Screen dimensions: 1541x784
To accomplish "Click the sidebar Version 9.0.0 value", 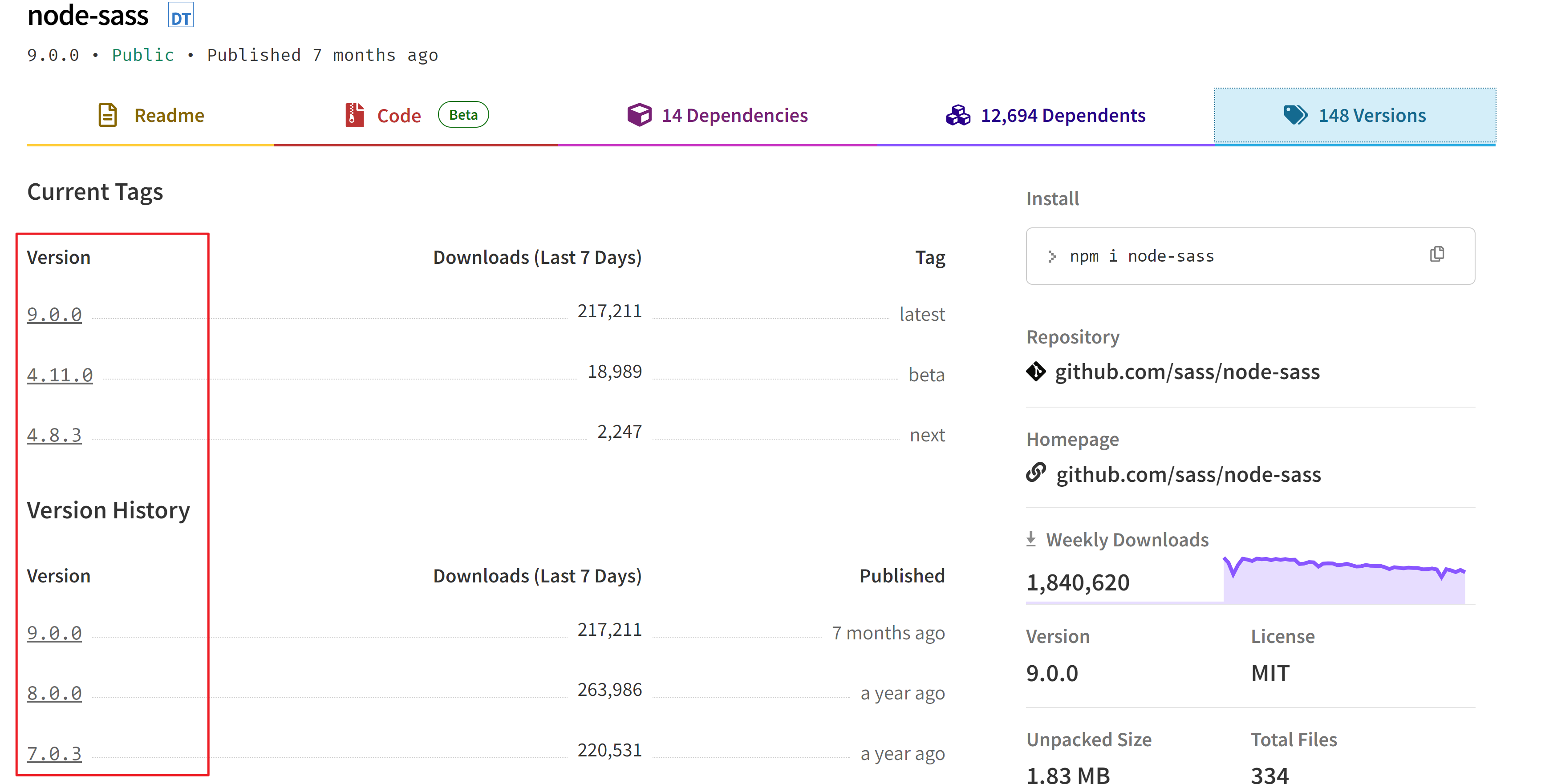I will (1052, 673).
